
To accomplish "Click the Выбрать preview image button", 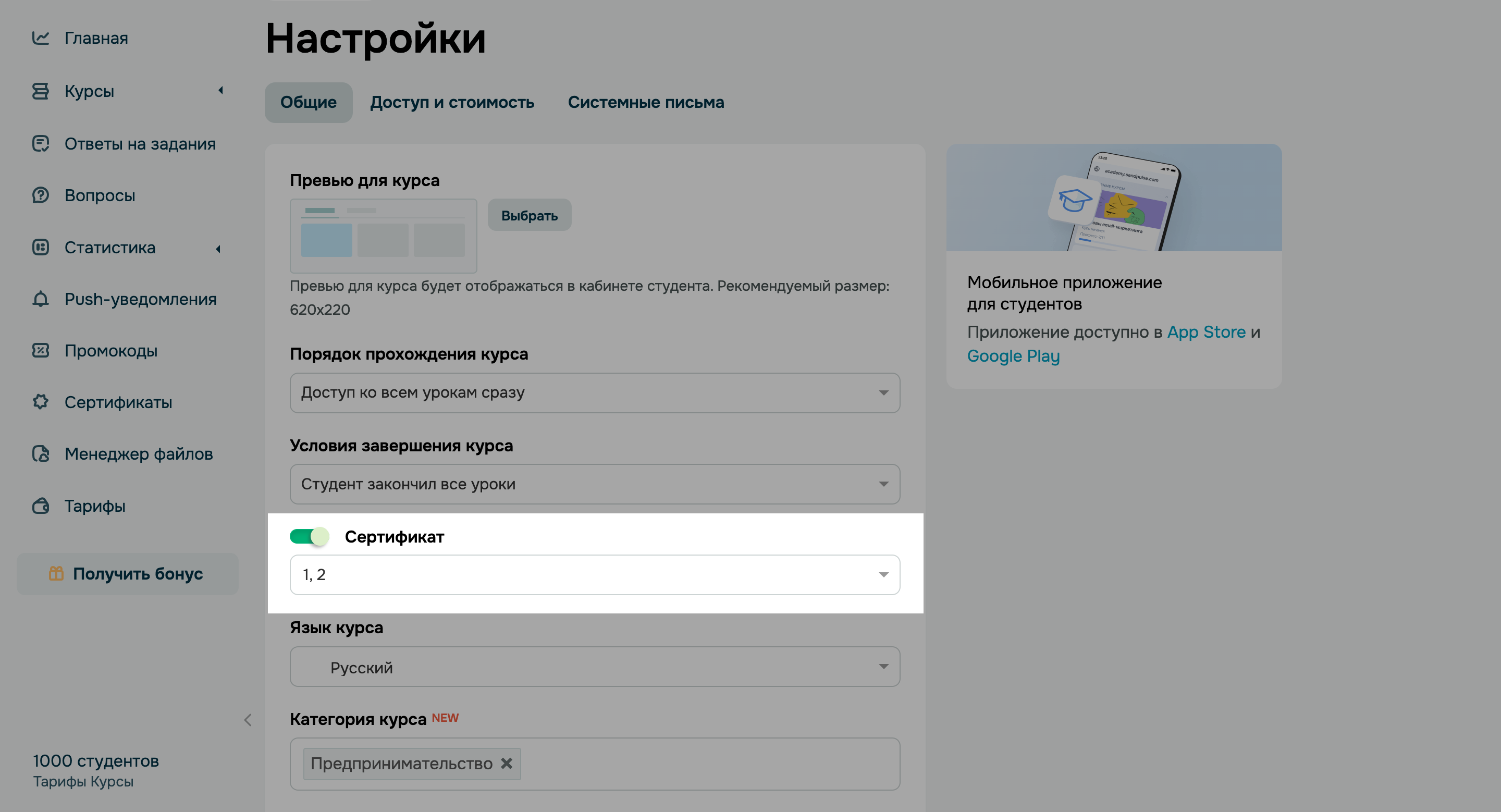I will coord(528,214).
